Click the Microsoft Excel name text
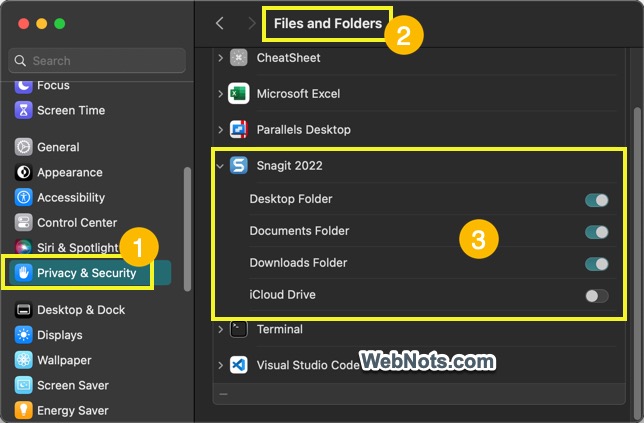The image size is (644, 423). [x=299, y=94]
